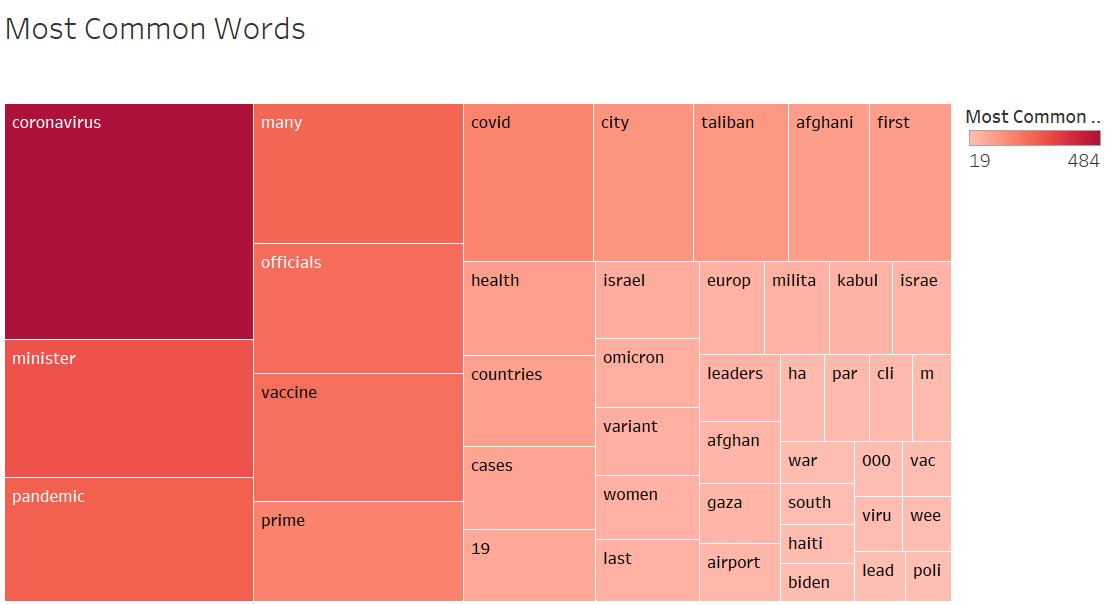The height and width of the screenshot is (605, 1105).
Task: Click the cases tile
Action: 529,487
